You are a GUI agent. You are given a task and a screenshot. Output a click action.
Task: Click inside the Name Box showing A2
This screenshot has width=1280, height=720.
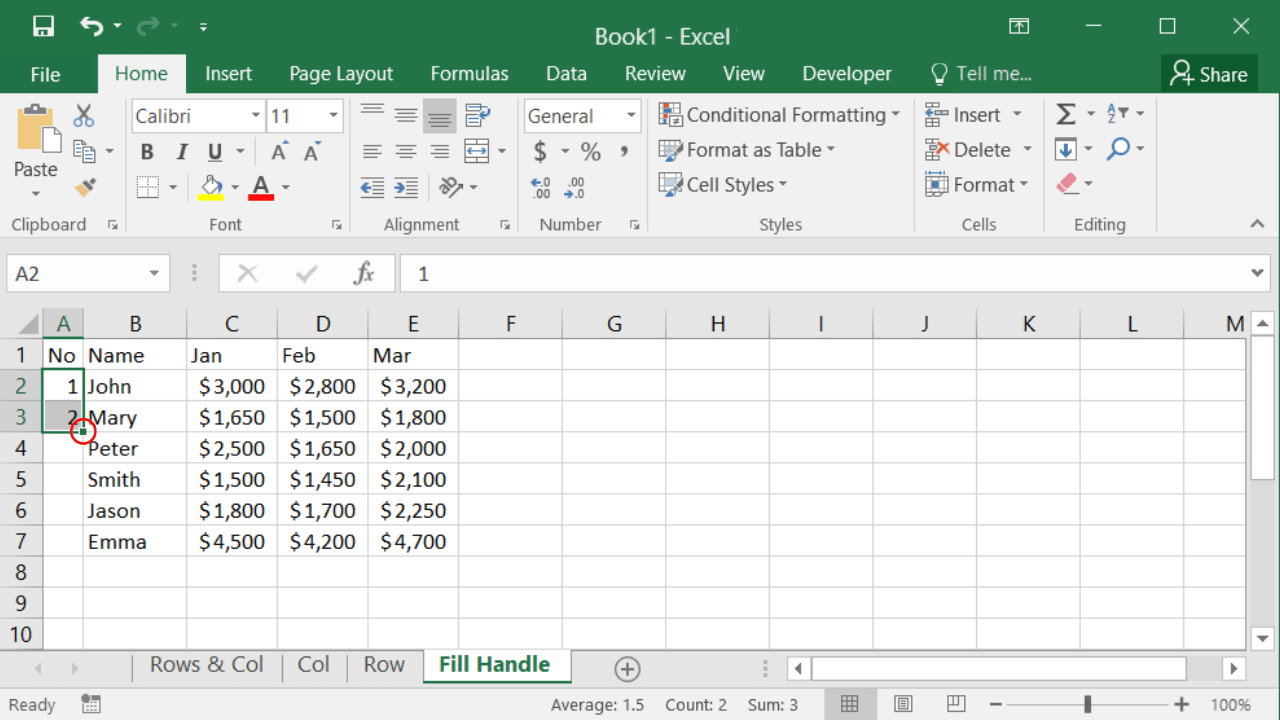pyautogui.click(x=75, y=274)
